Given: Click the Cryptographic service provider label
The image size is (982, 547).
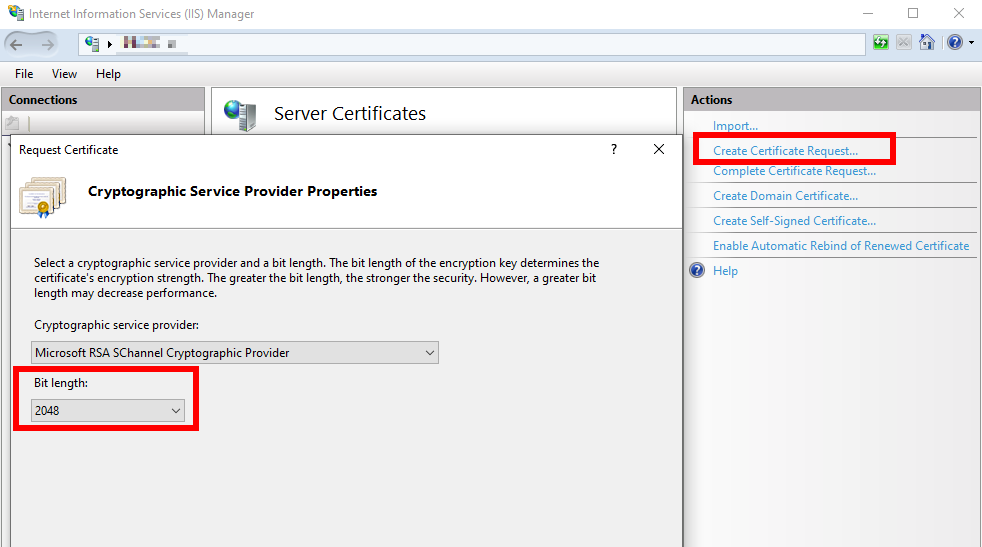Looking at the screenshot, I should [x=116, y=325].
